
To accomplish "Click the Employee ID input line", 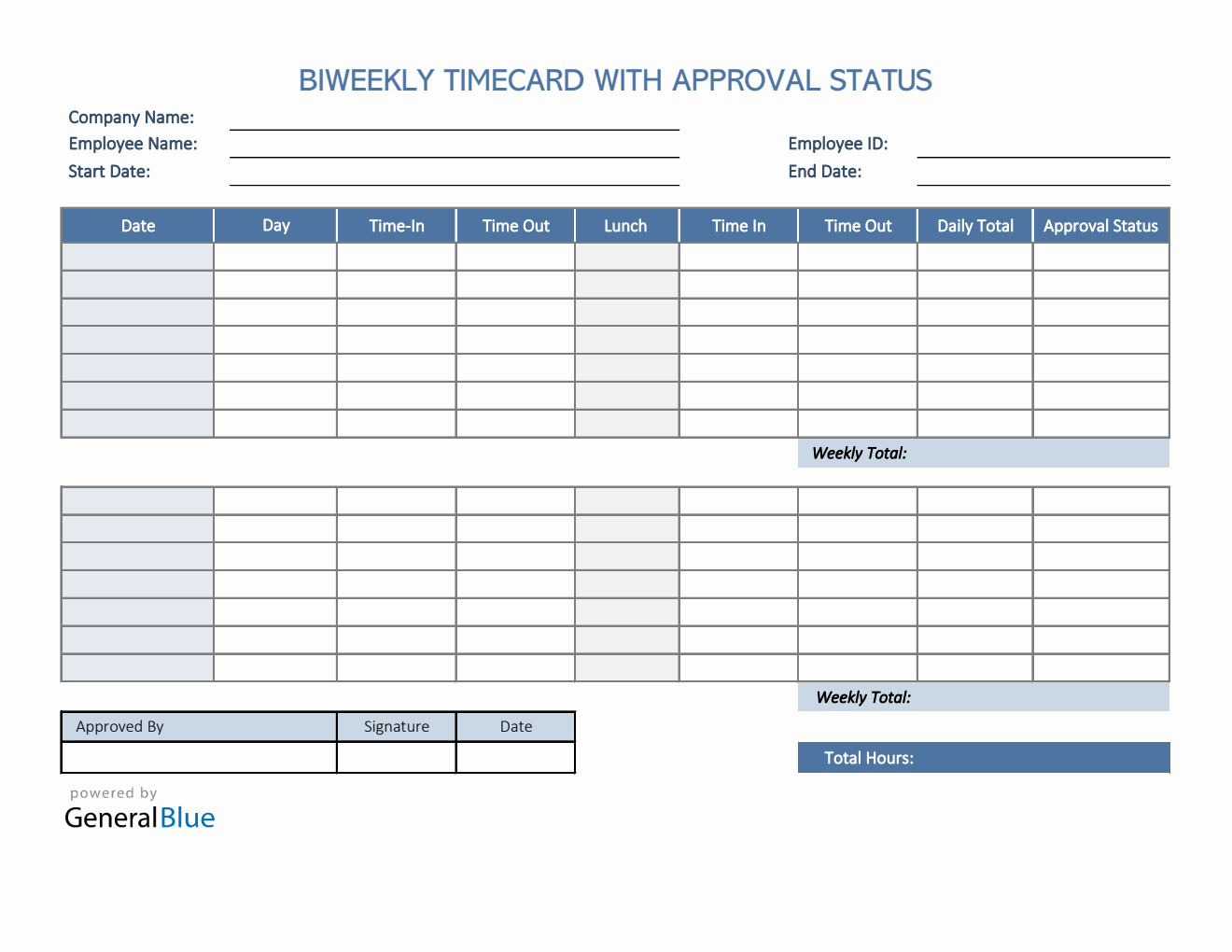I will pos(1043,154).
